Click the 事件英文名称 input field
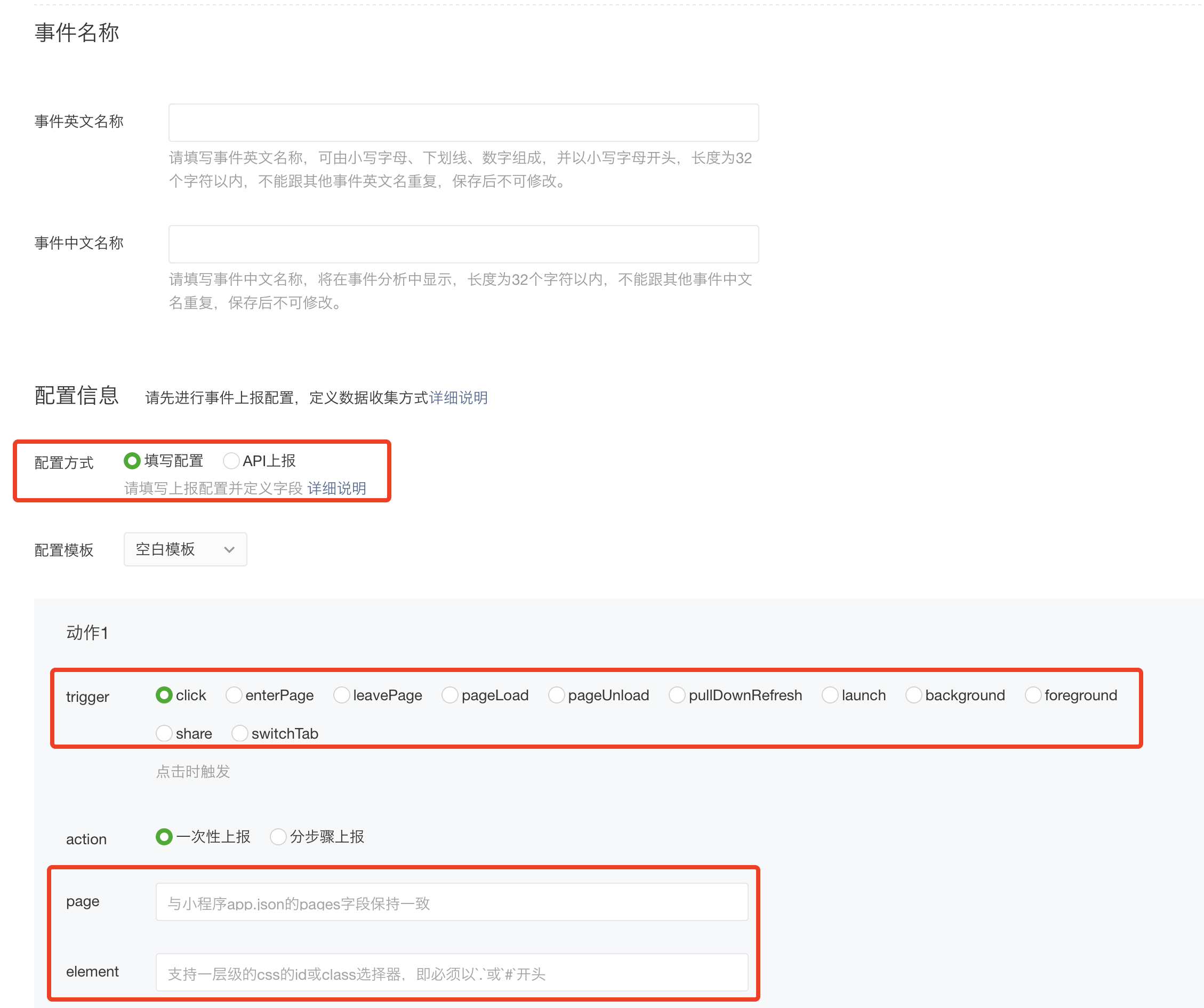This screenshot has height=1008, width=1204. [463, 123]
